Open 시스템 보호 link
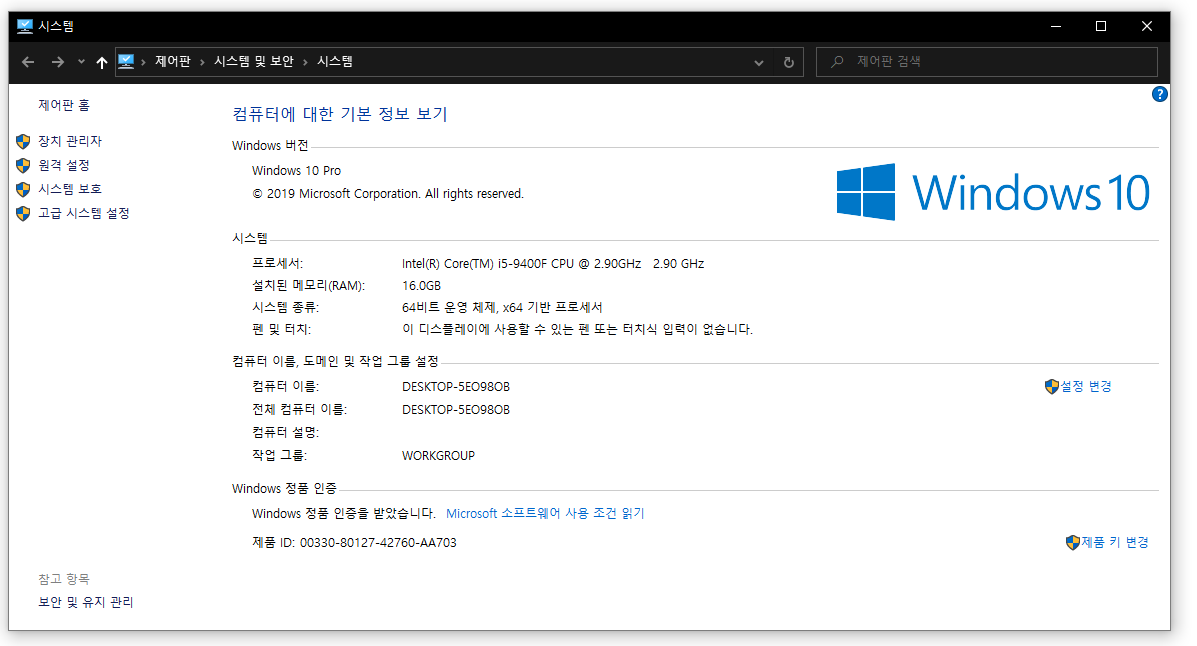Image resolution: width=1197 pixels, height=646 pixels. pos(70,189)
